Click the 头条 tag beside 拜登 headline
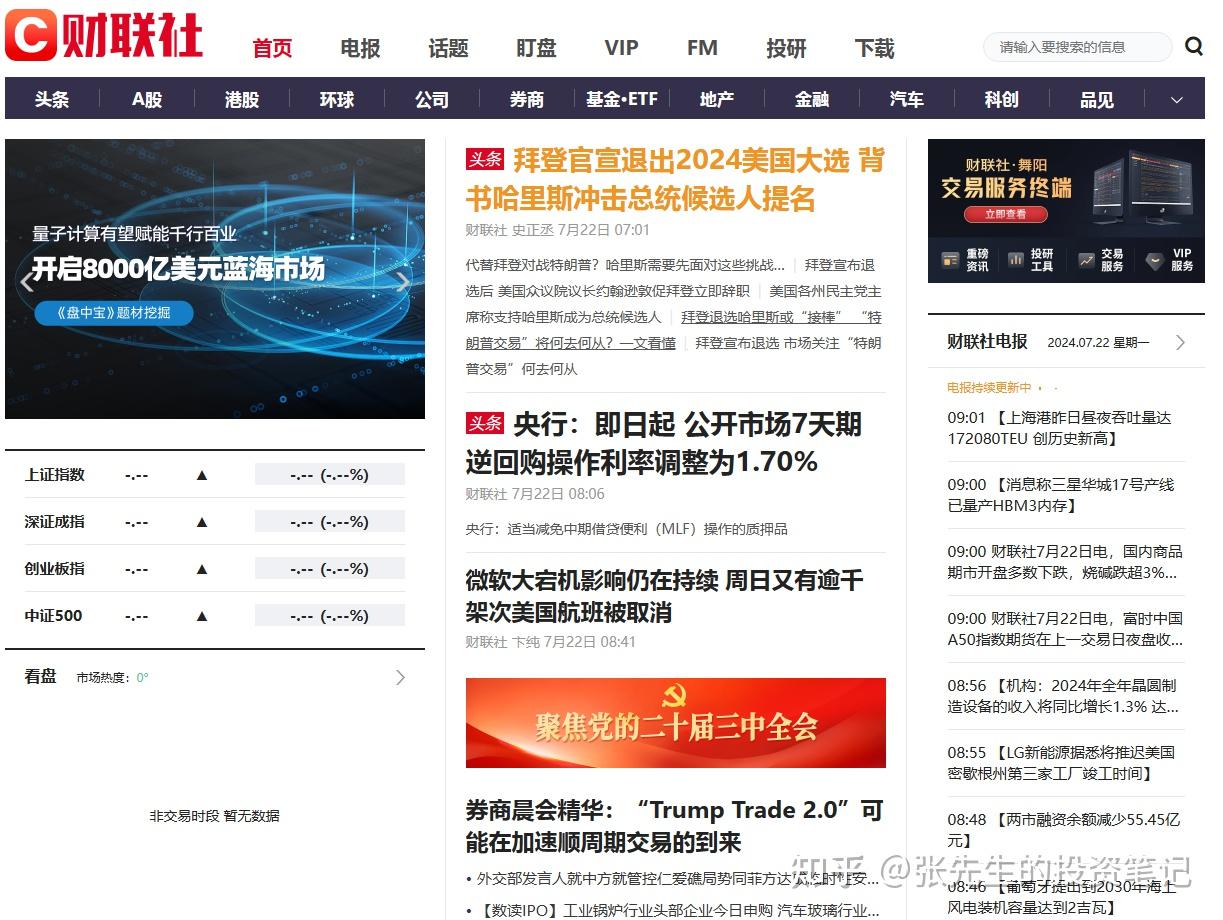The height and width of the screenshot is (920, 1223). point(485,160)
